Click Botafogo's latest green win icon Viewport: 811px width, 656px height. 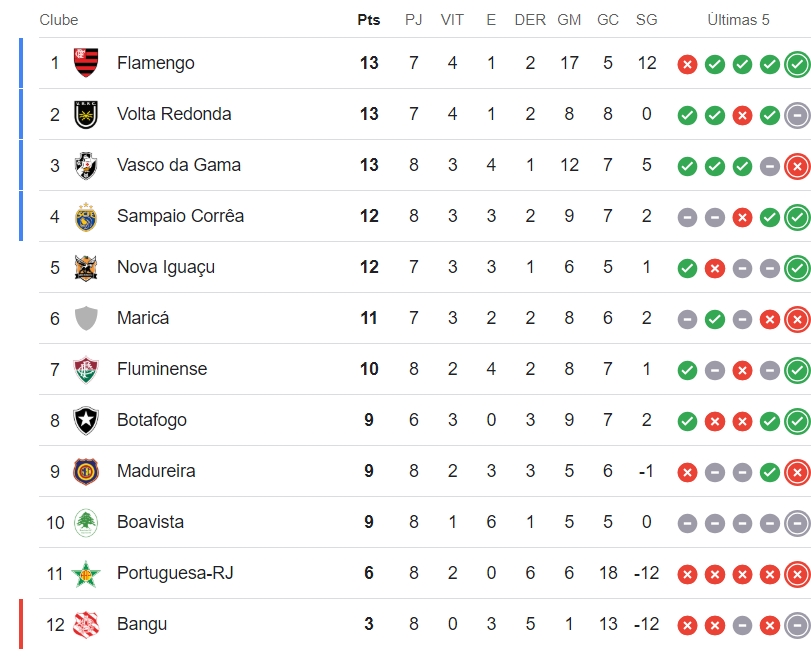point(798,422)
